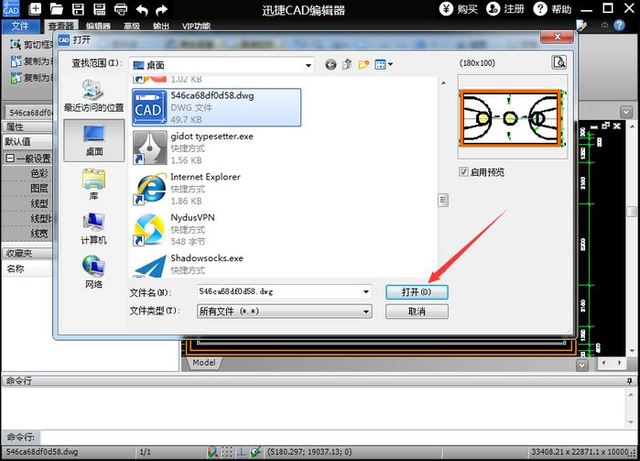Image resolution: width=640 pixels, height=461 pixels.
Task: Select 库 in the places sidebar
Action: [x=94, y=184]
